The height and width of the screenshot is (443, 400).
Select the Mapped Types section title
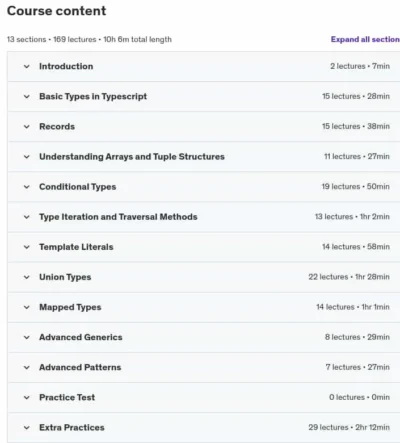click(x=70, y=307)
